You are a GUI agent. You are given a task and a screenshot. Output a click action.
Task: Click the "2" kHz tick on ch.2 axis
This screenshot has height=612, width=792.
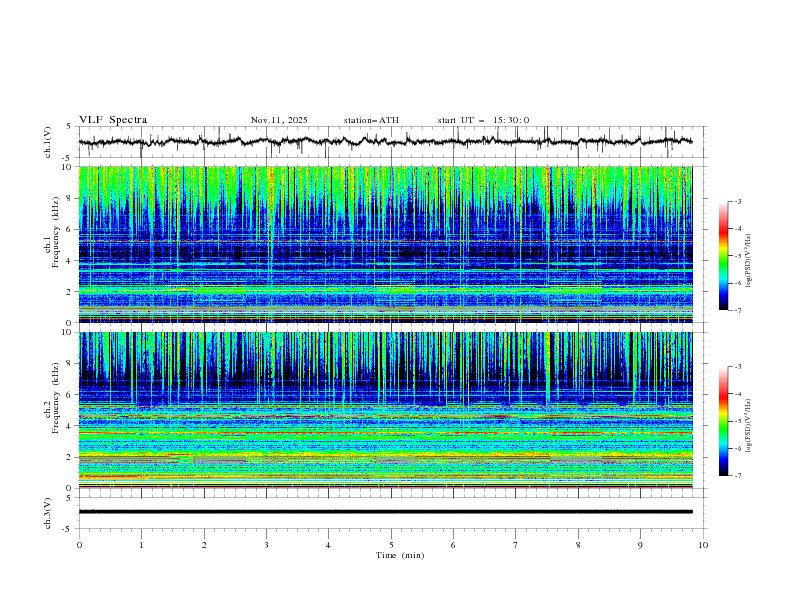click(x=70, y=457)
